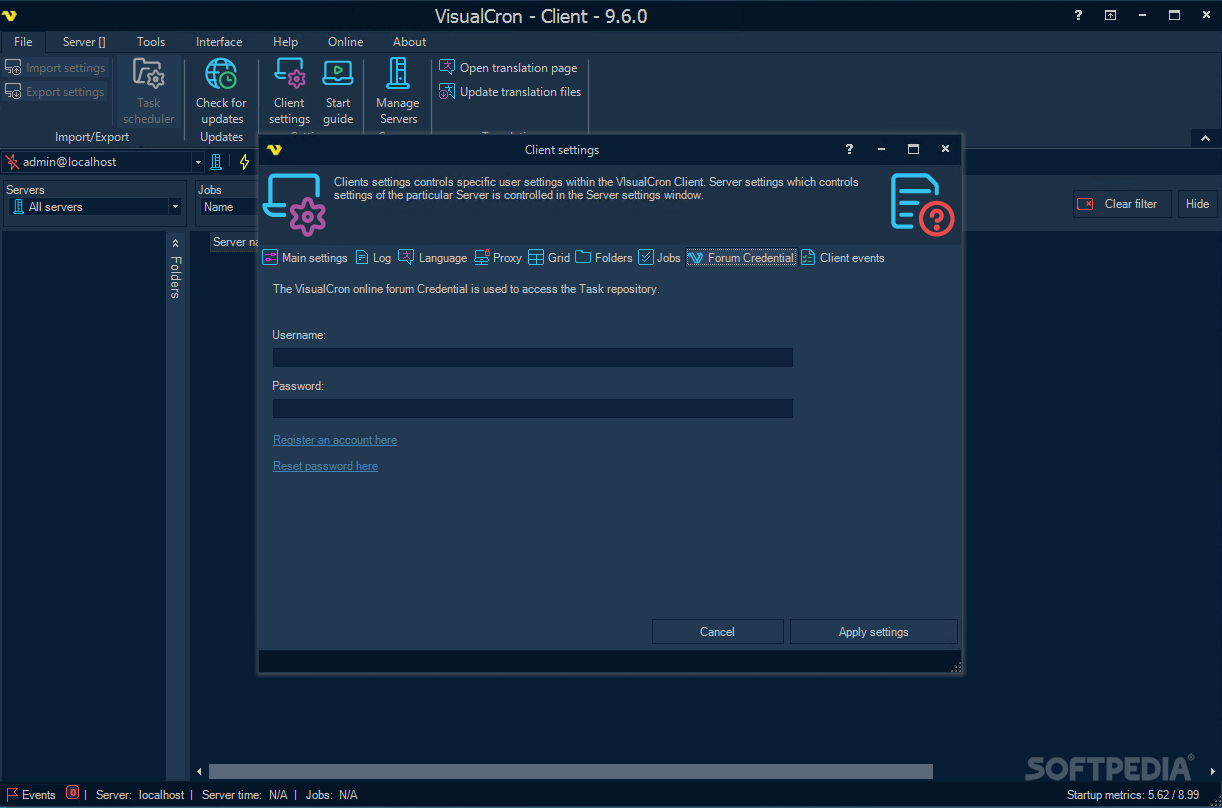The image size is (1222, 808).
Task: Switch to the Interface ribbon tab
Action: 219,42
